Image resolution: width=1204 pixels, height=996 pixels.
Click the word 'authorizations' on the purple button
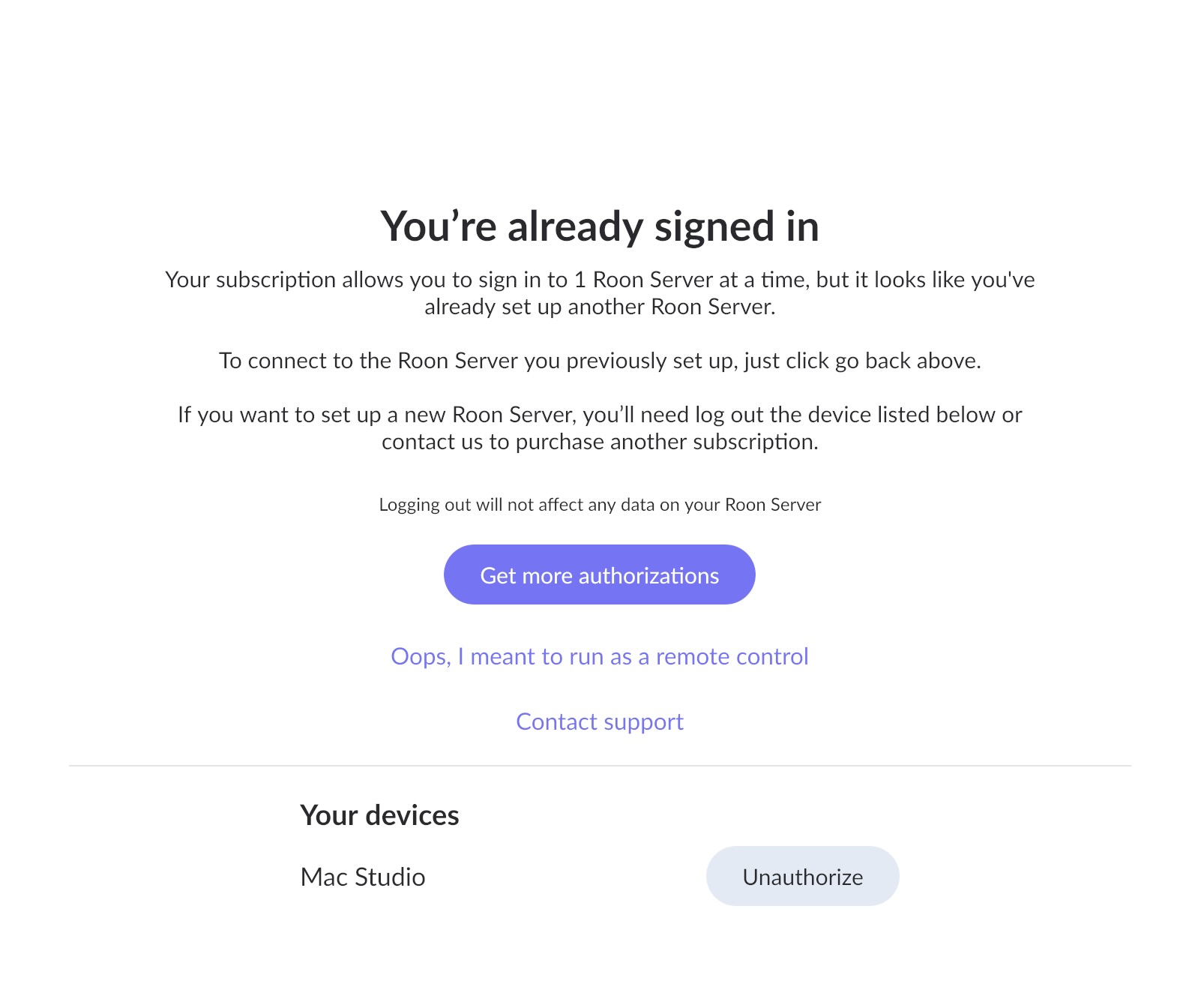pyautogui.click(x=648, y=575)
